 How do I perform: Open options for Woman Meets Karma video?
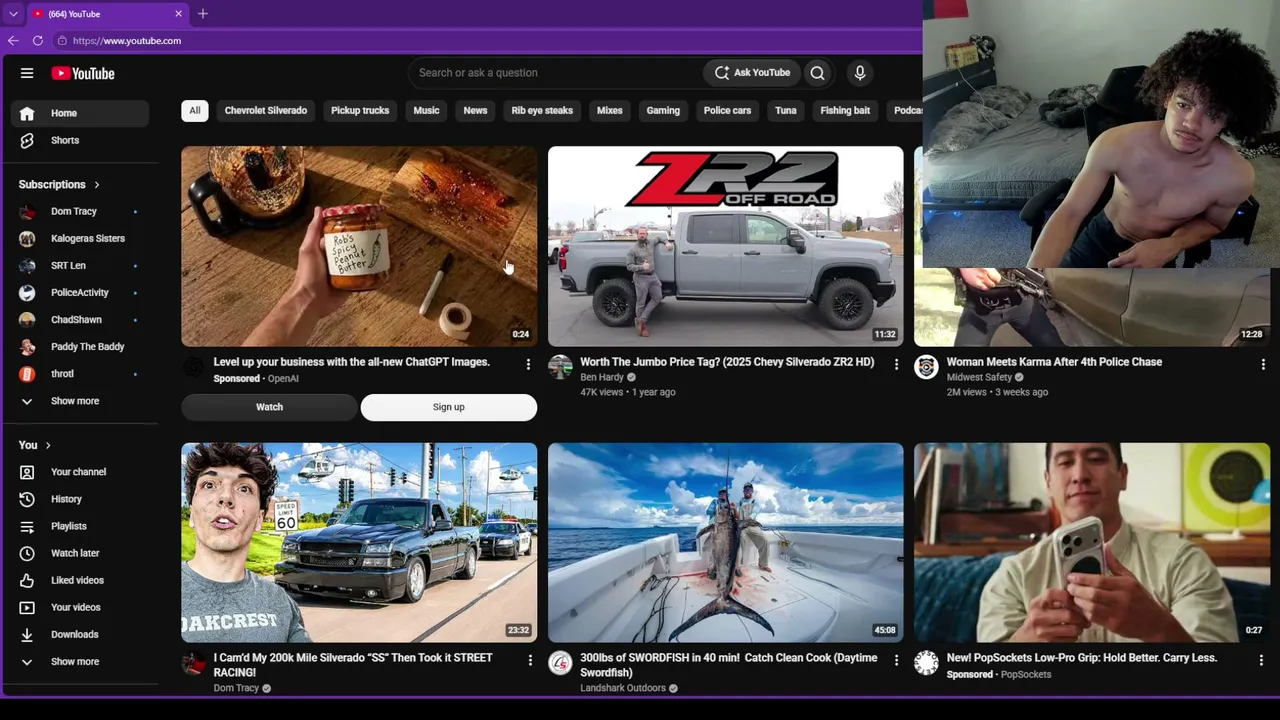(x=1263, y=365)
